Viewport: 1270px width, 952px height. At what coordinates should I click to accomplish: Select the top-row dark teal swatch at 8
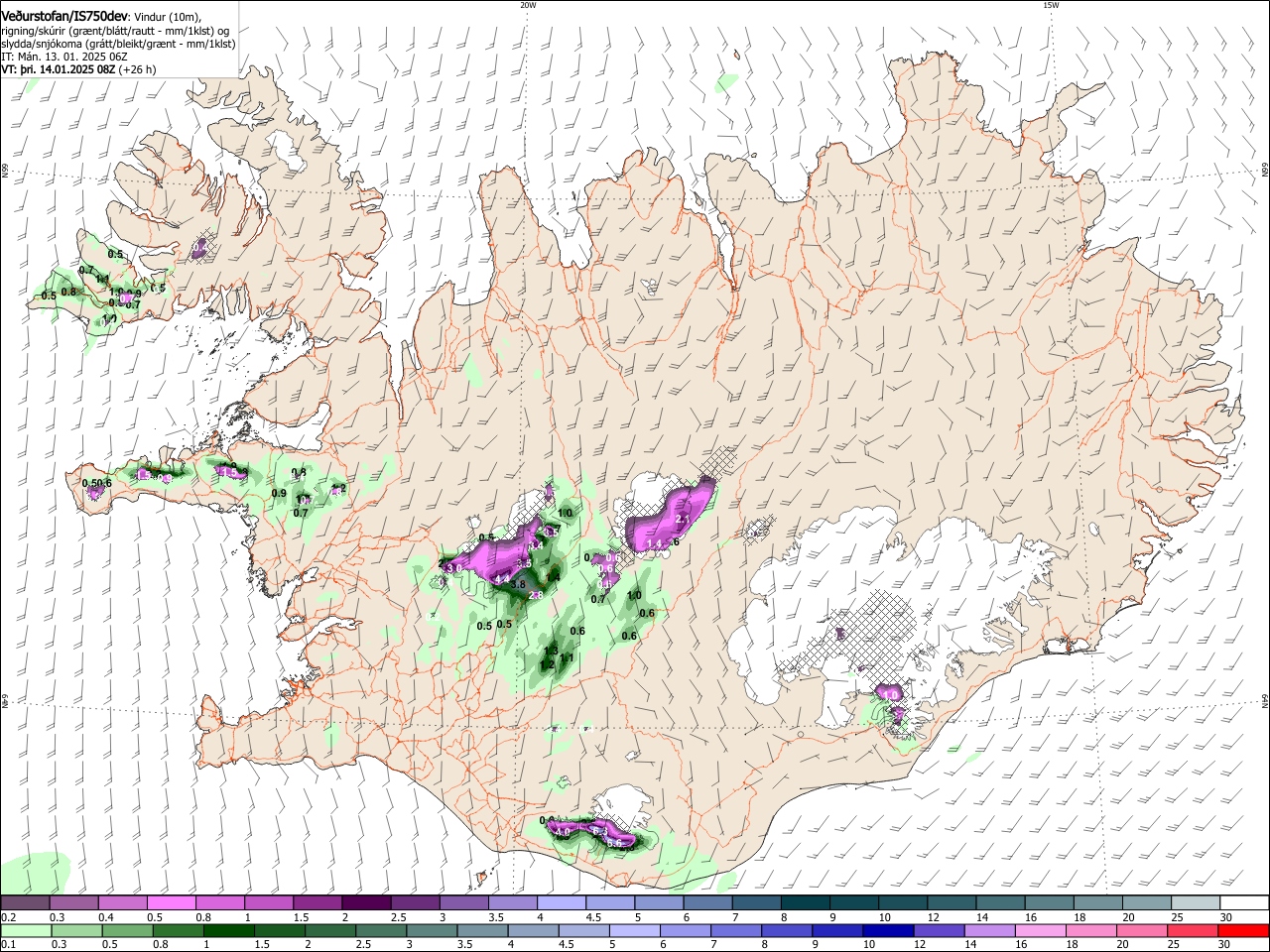pos(806,903)
